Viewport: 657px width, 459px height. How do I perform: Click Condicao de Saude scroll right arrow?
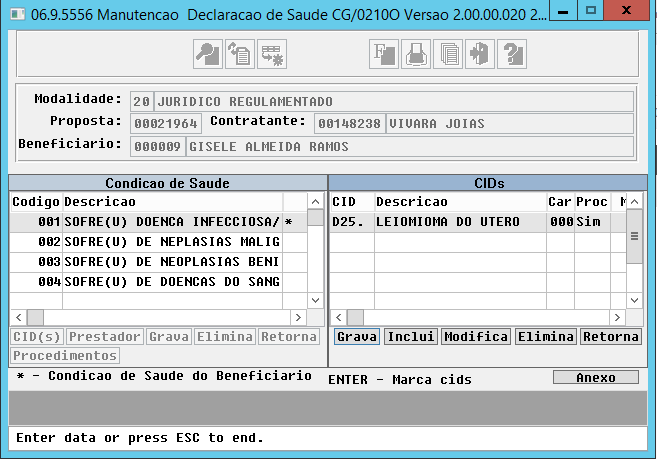(298, 318)
